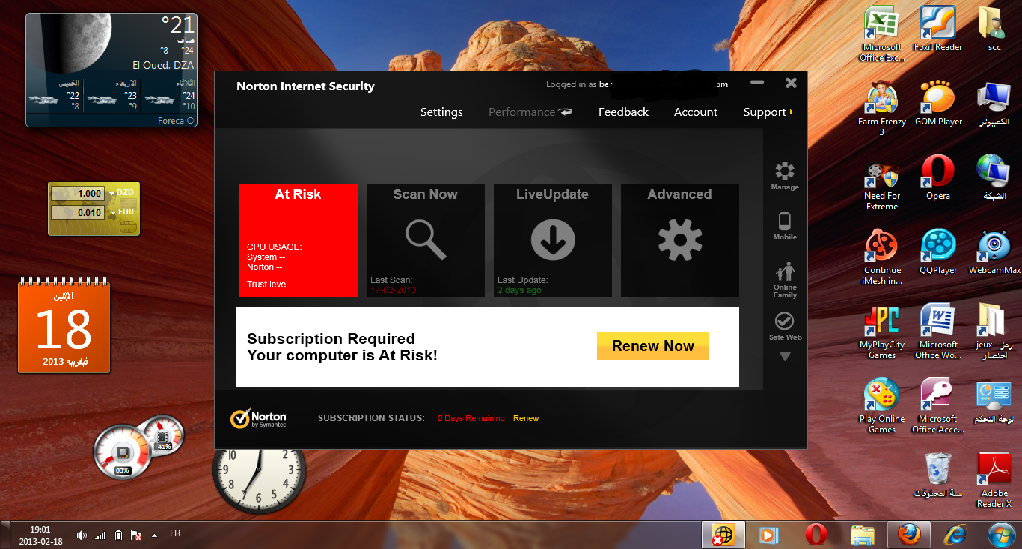The height and width of the screenshot is (549, 1022).
Task: Select Adobe Reader X desktop shortcut
Action: [x=994, y=480]
